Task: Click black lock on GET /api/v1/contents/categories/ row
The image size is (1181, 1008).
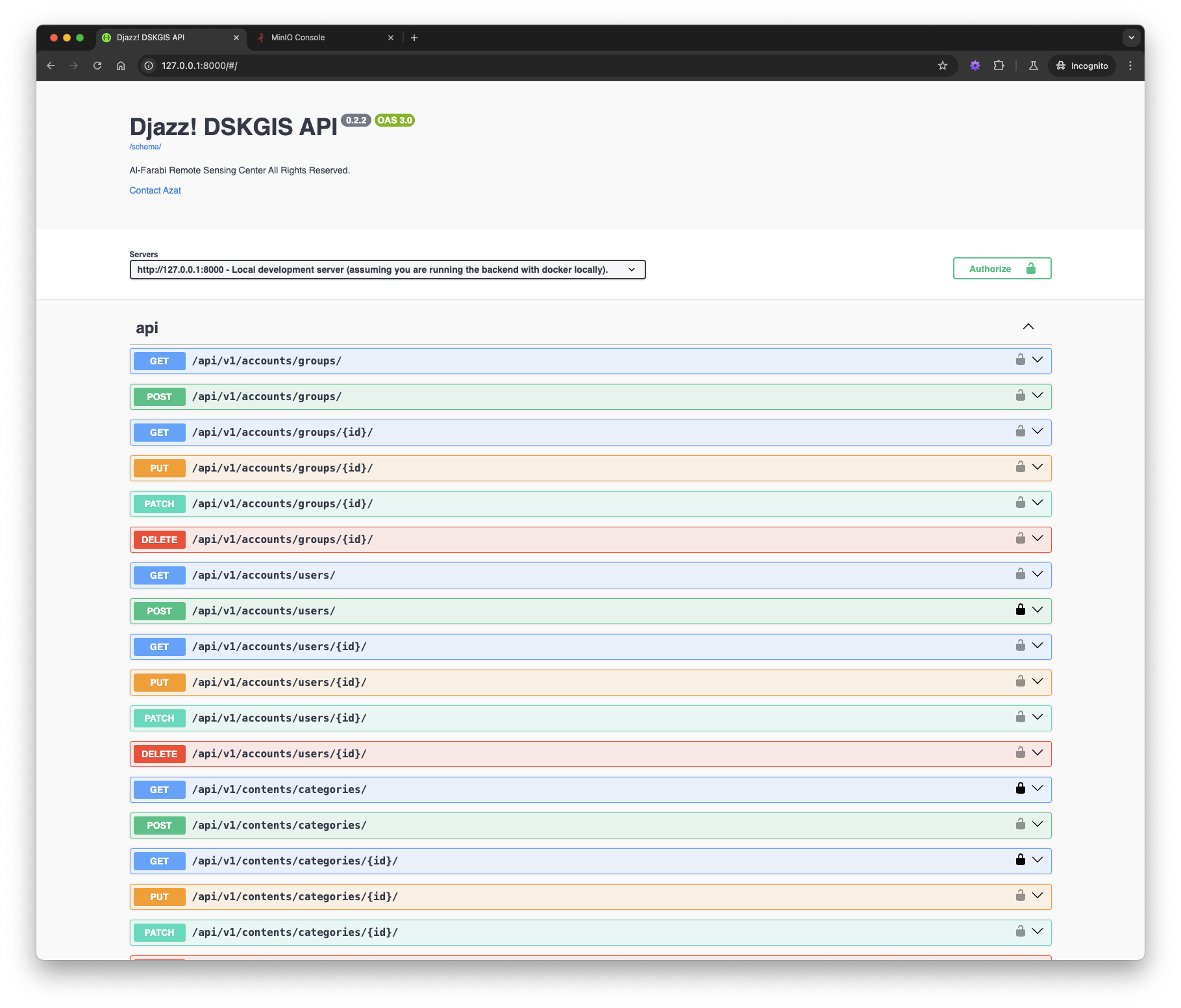Action: (x=1020, y=788)
